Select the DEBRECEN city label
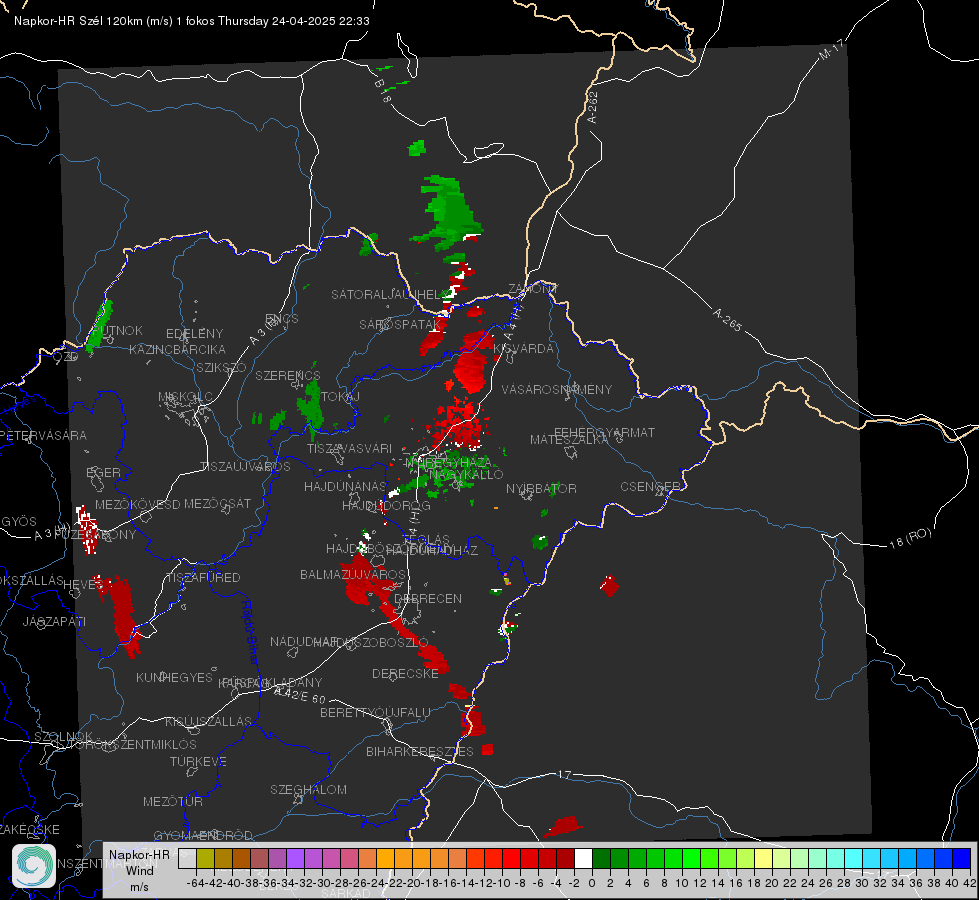 point(428,598)
